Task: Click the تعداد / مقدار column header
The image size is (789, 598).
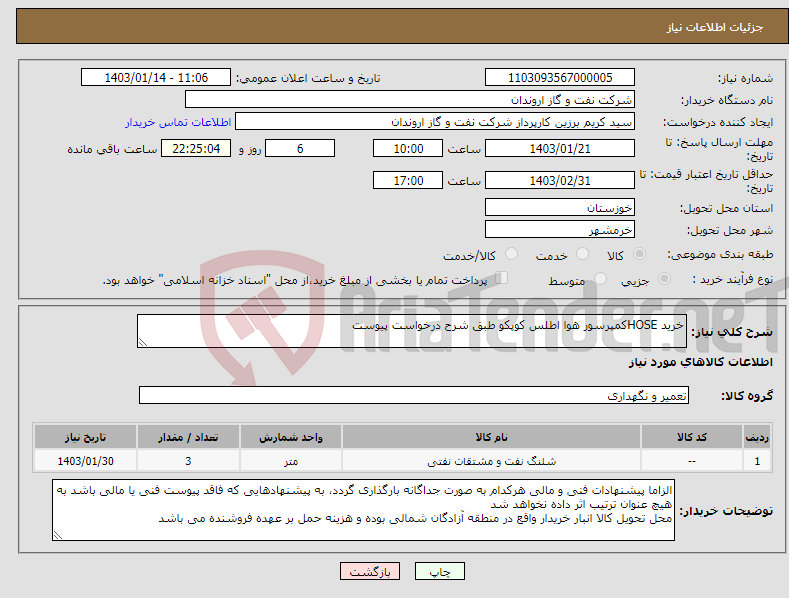Action: (188, 437)
